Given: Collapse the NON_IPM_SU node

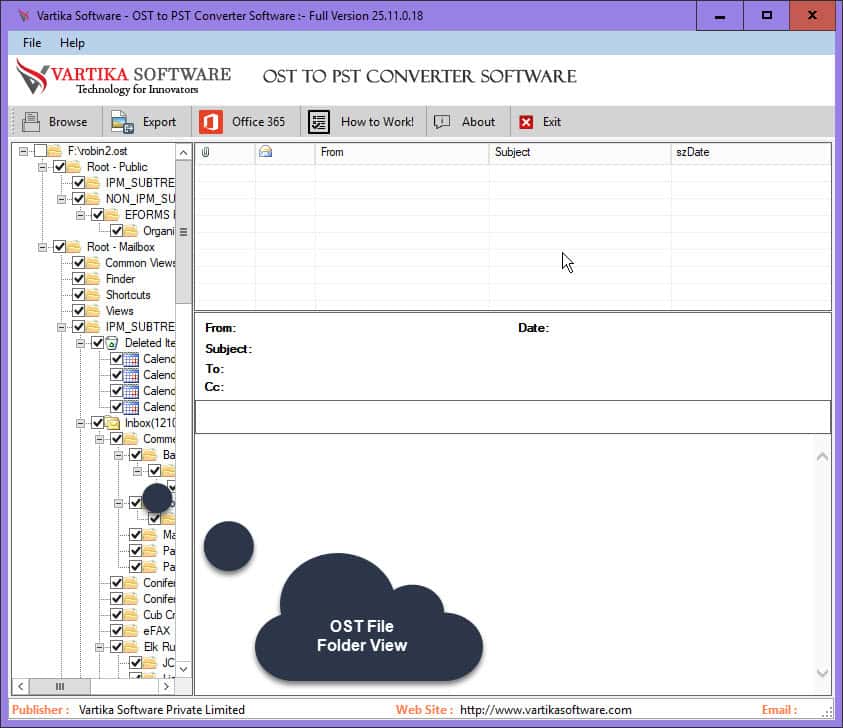Looking at the screenshot, I should pyautogui.click(x=61, y=199).
